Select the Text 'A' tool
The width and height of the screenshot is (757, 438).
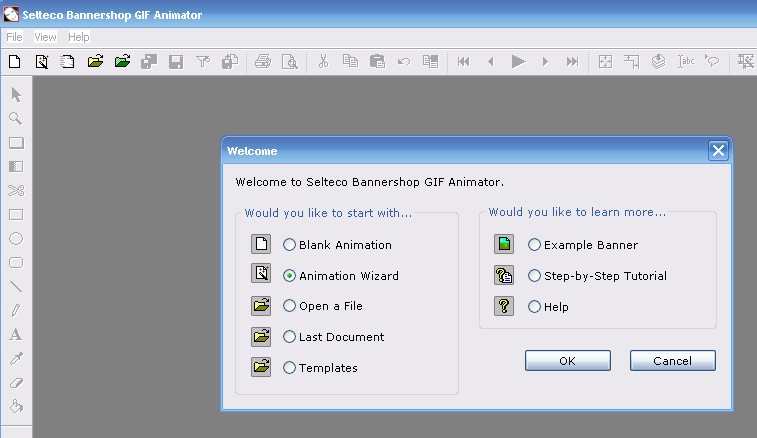pyautogui.click(x=15, y=335)
